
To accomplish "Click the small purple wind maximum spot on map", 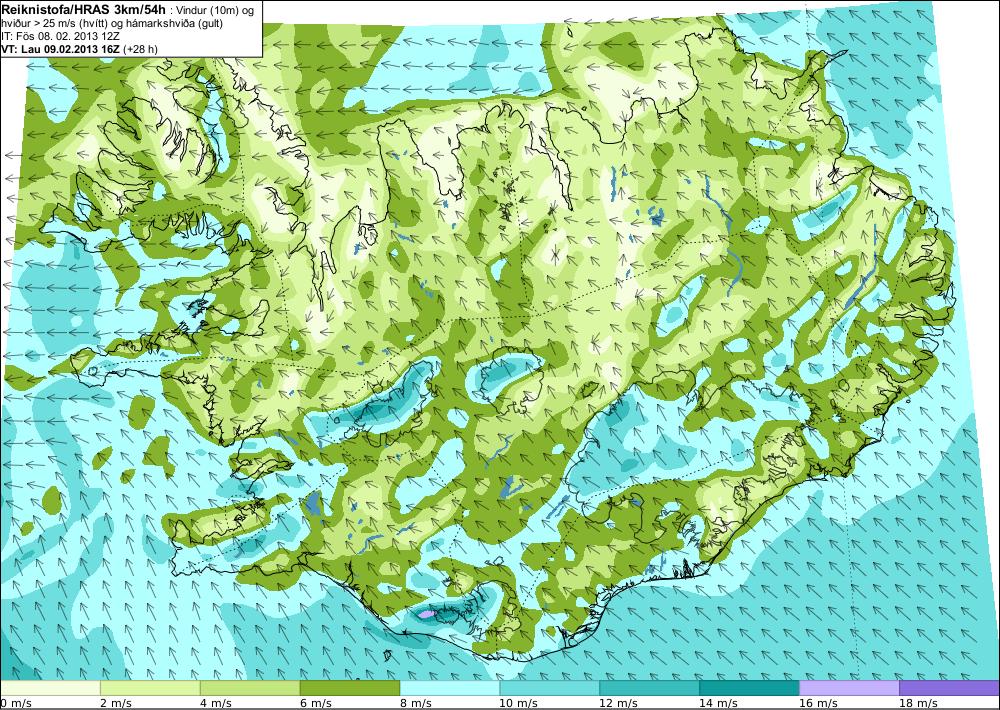I will 426,614.
